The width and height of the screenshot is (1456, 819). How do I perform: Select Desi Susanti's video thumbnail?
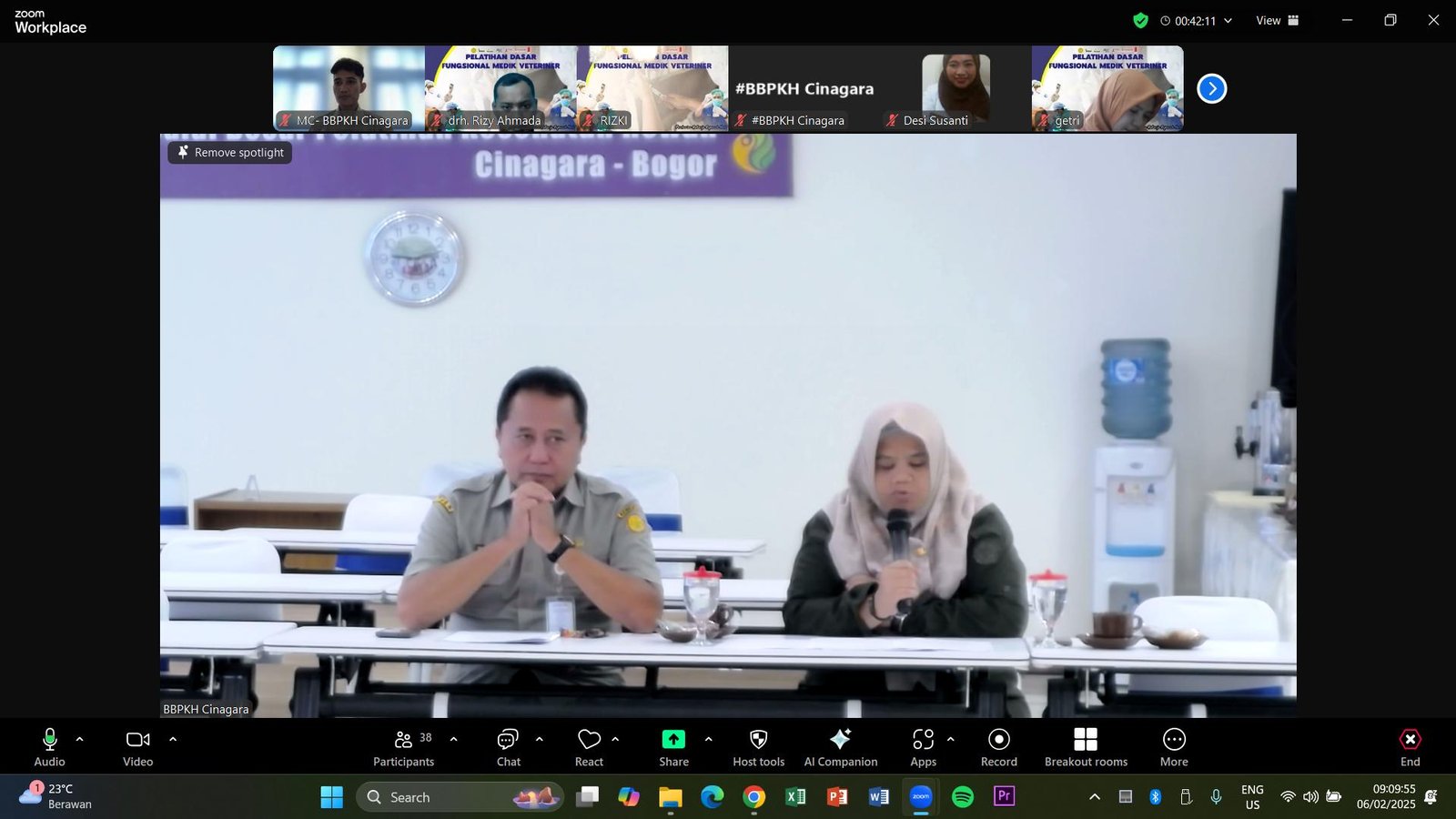coord(955,89)
